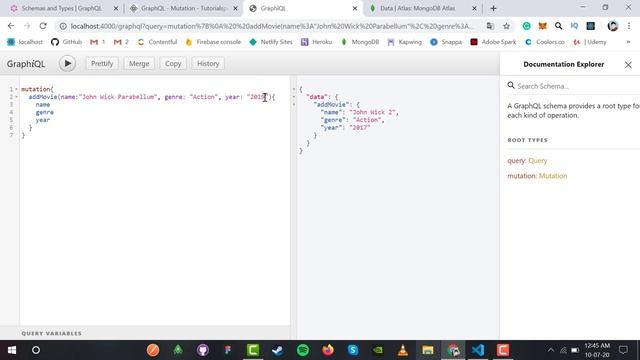Open Firefox from the taskbar
Viewport: 640px width, 360px height.
[328, 350]
